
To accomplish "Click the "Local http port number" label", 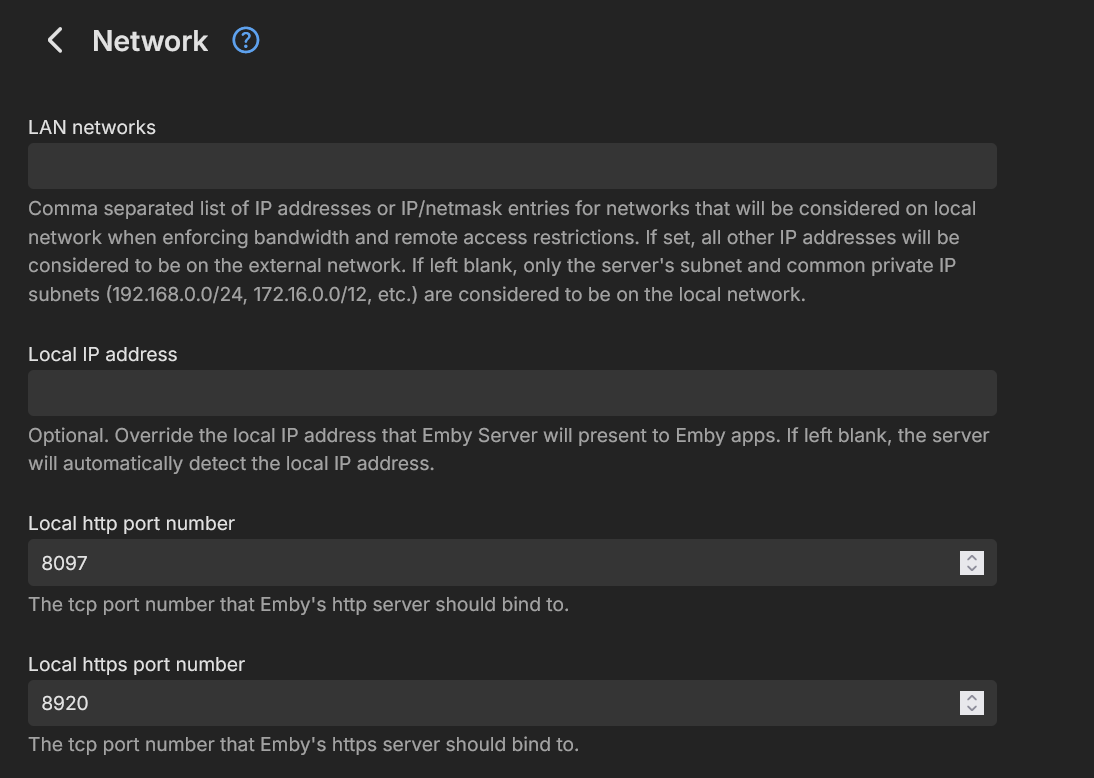I will click(131, 523).
